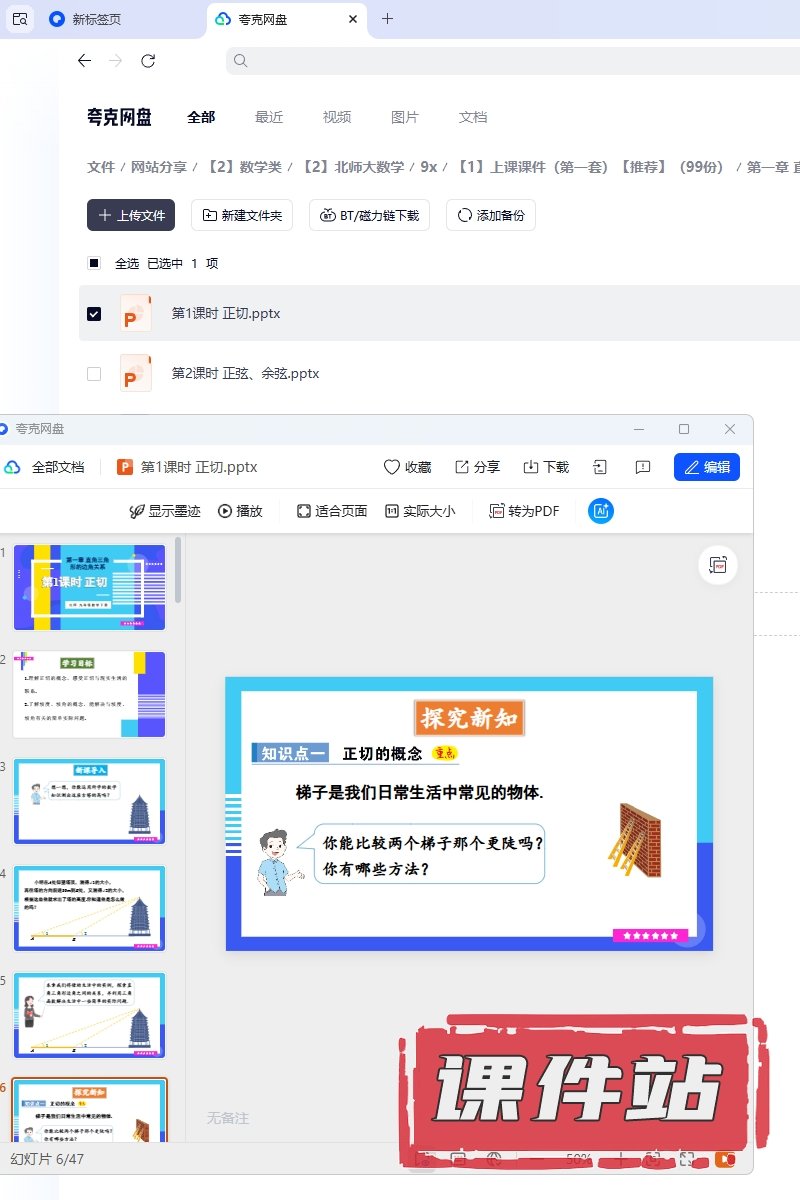Click the 数学类 breadcrumb folder link
The height and width of the screenshot is (1200, 800).
(244, 167)
